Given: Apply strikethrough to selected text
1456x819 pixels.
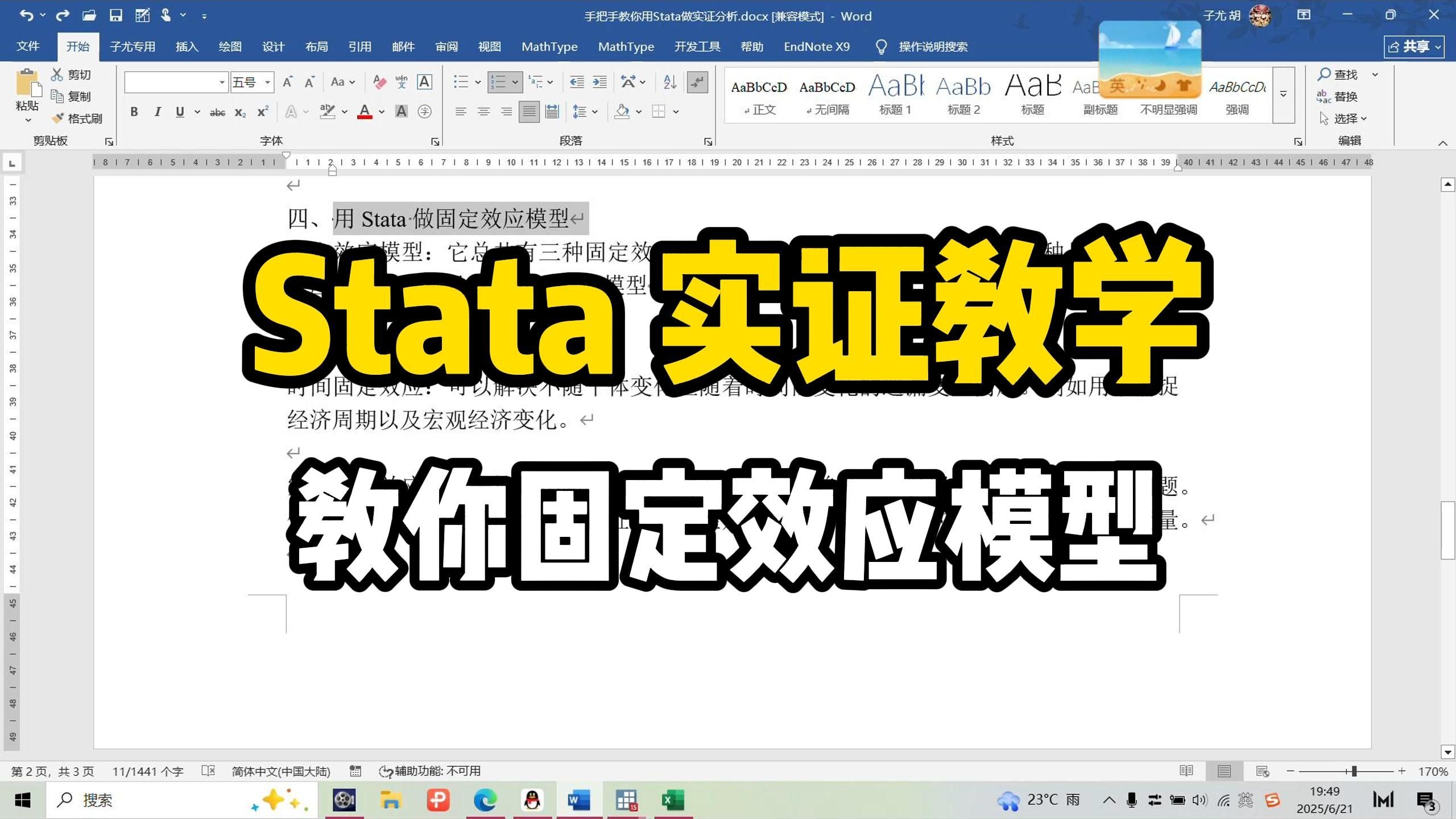Looking at the screenshot, I should tap(217, 111).
